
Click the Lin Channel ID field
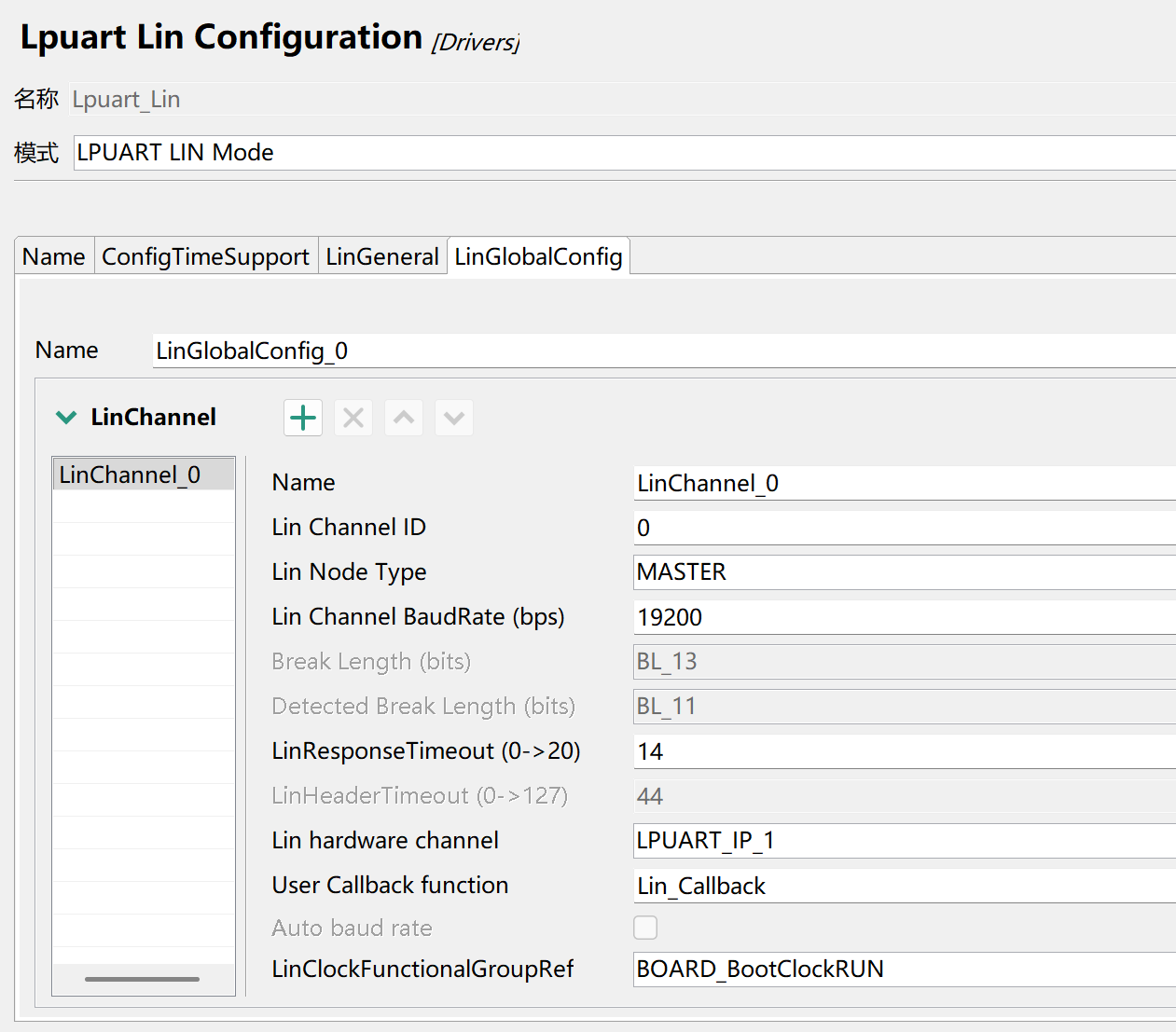tap(905, 528)
